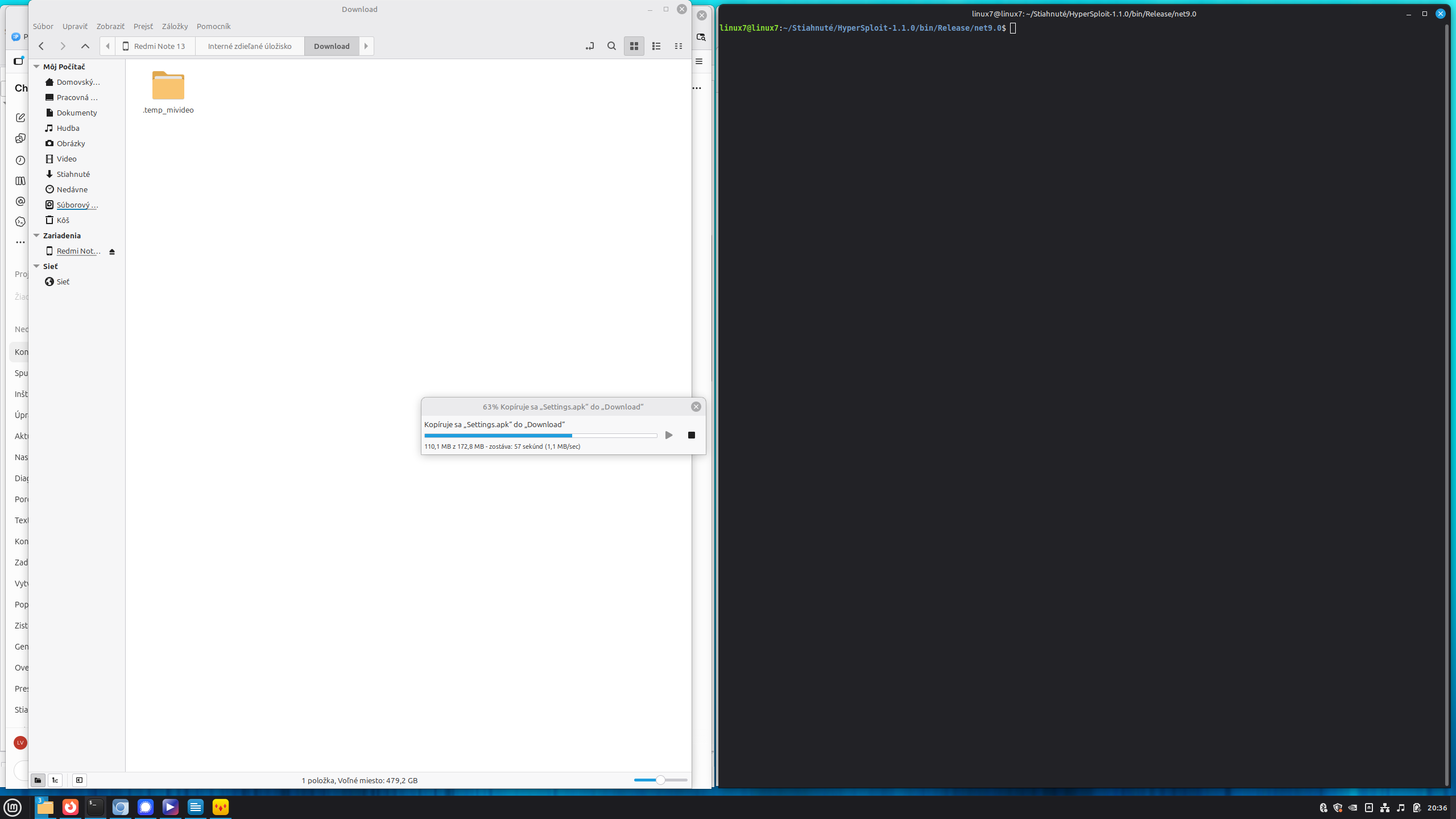The height and width of the screenshot is (819, 1456).
Task: Open the Pomocník menu
Action: click(213, 26)
